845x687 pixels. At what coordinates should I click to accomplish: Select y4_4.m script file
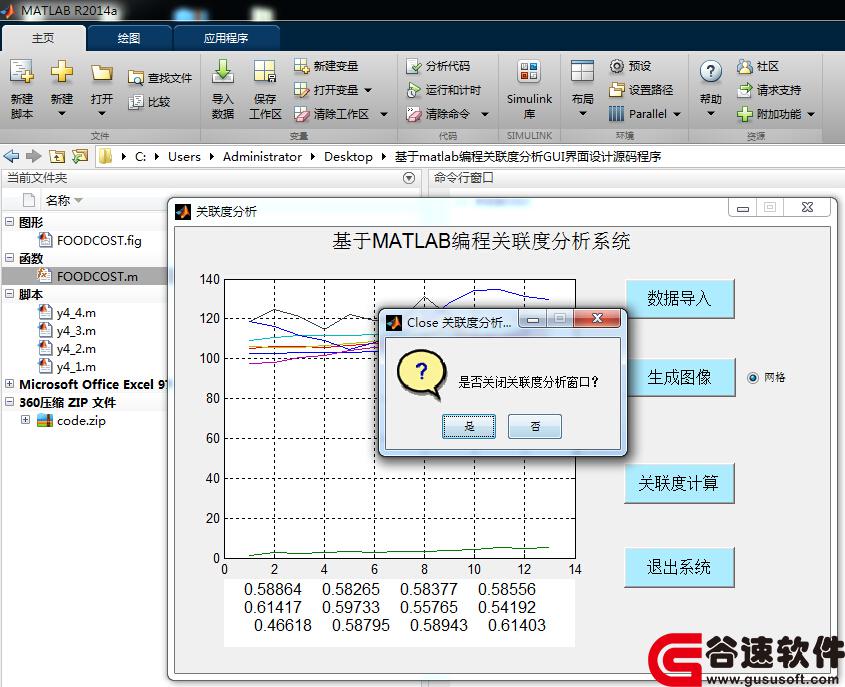[x=67, y=313]
